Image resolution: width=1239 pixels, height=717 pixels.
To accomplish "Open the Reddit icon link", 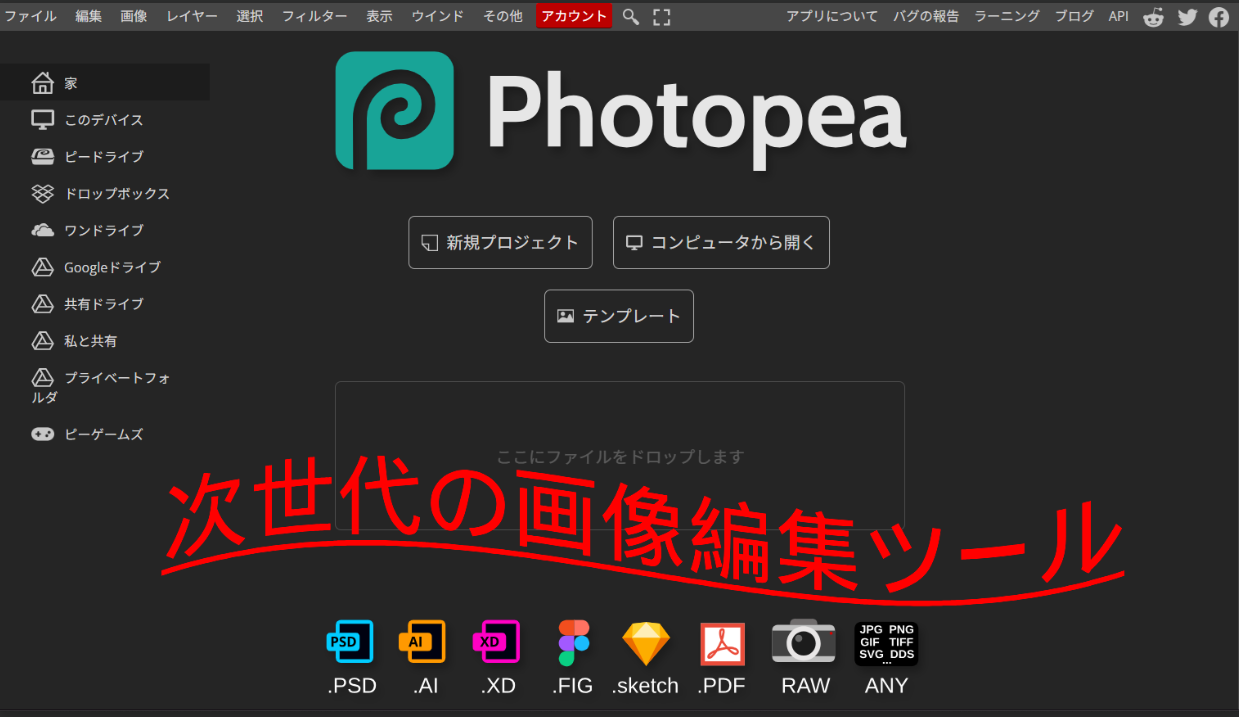I will tap(1154, 17).
